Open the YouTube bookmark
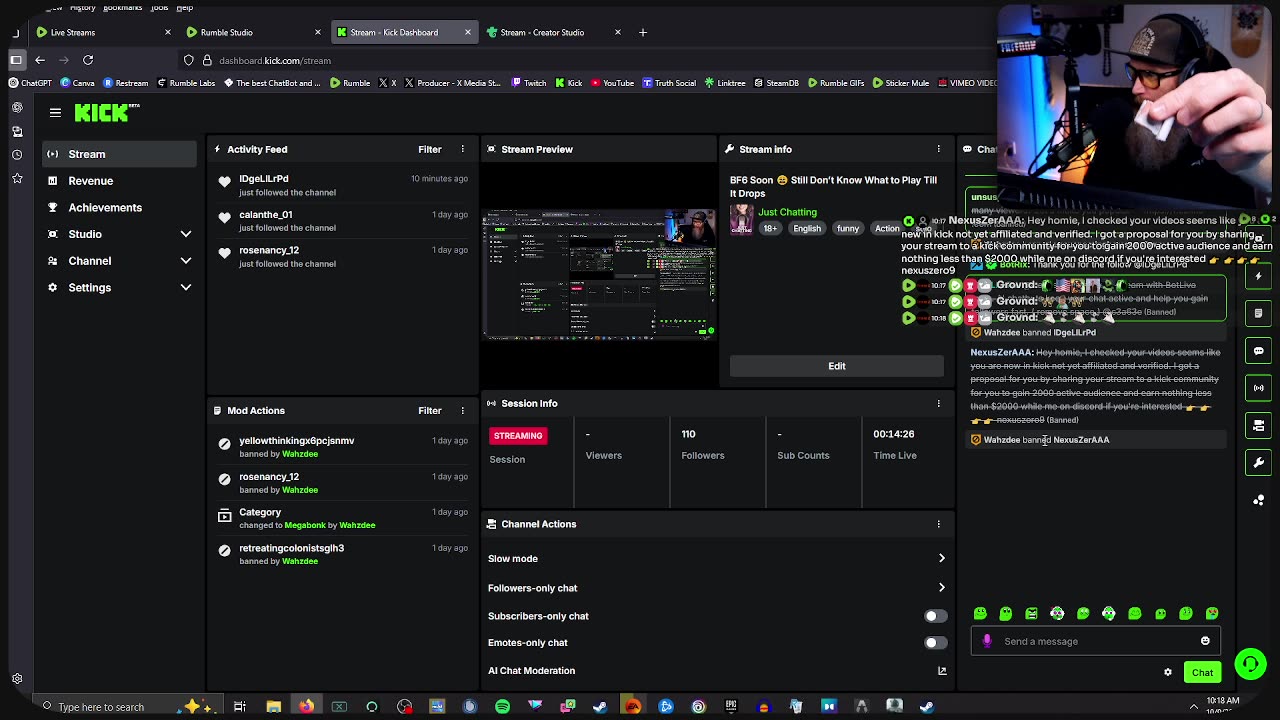Screen dimensions: 1280x720 click(612, 83)
